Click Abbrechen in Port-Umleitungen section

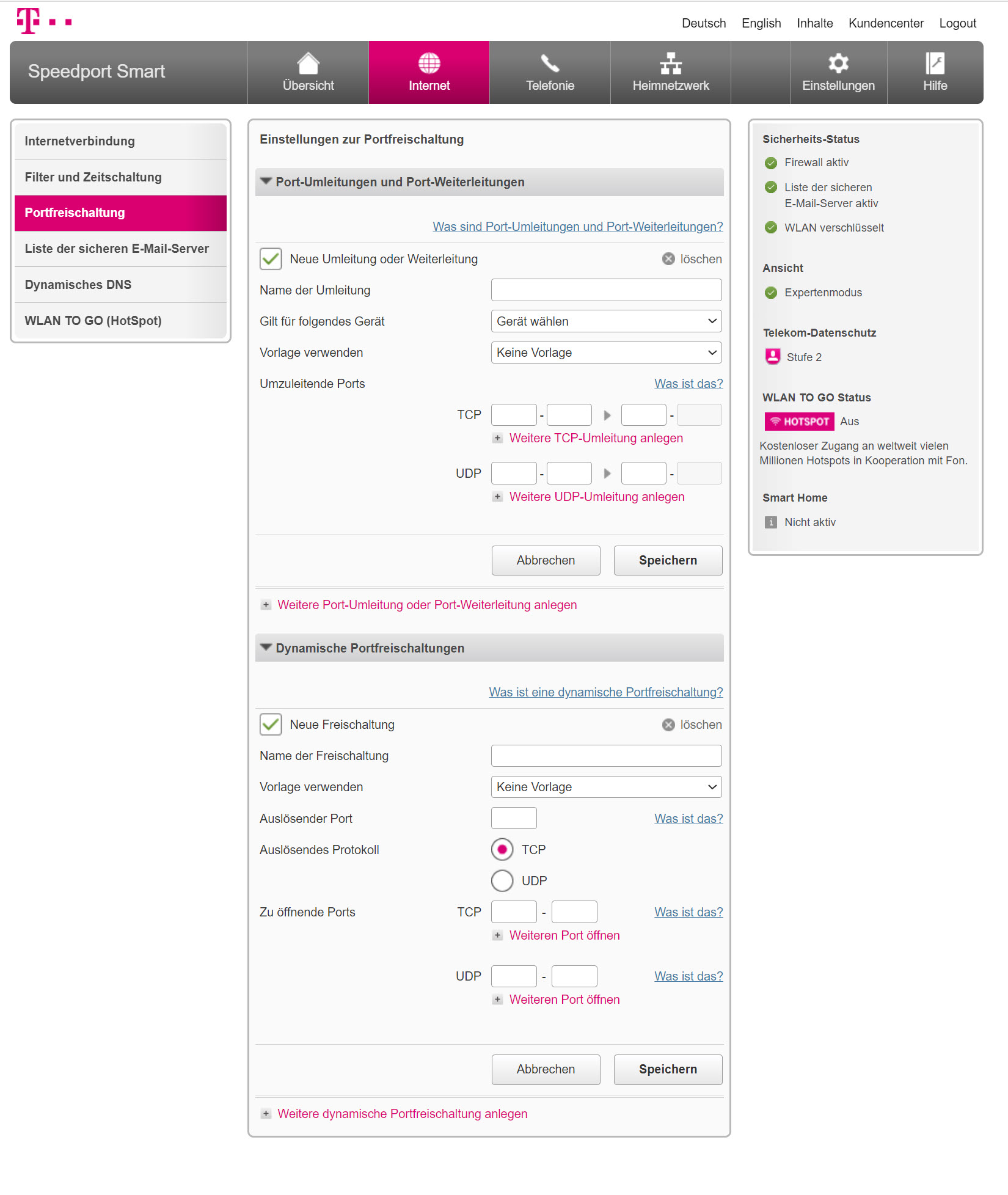coord(546,560)
